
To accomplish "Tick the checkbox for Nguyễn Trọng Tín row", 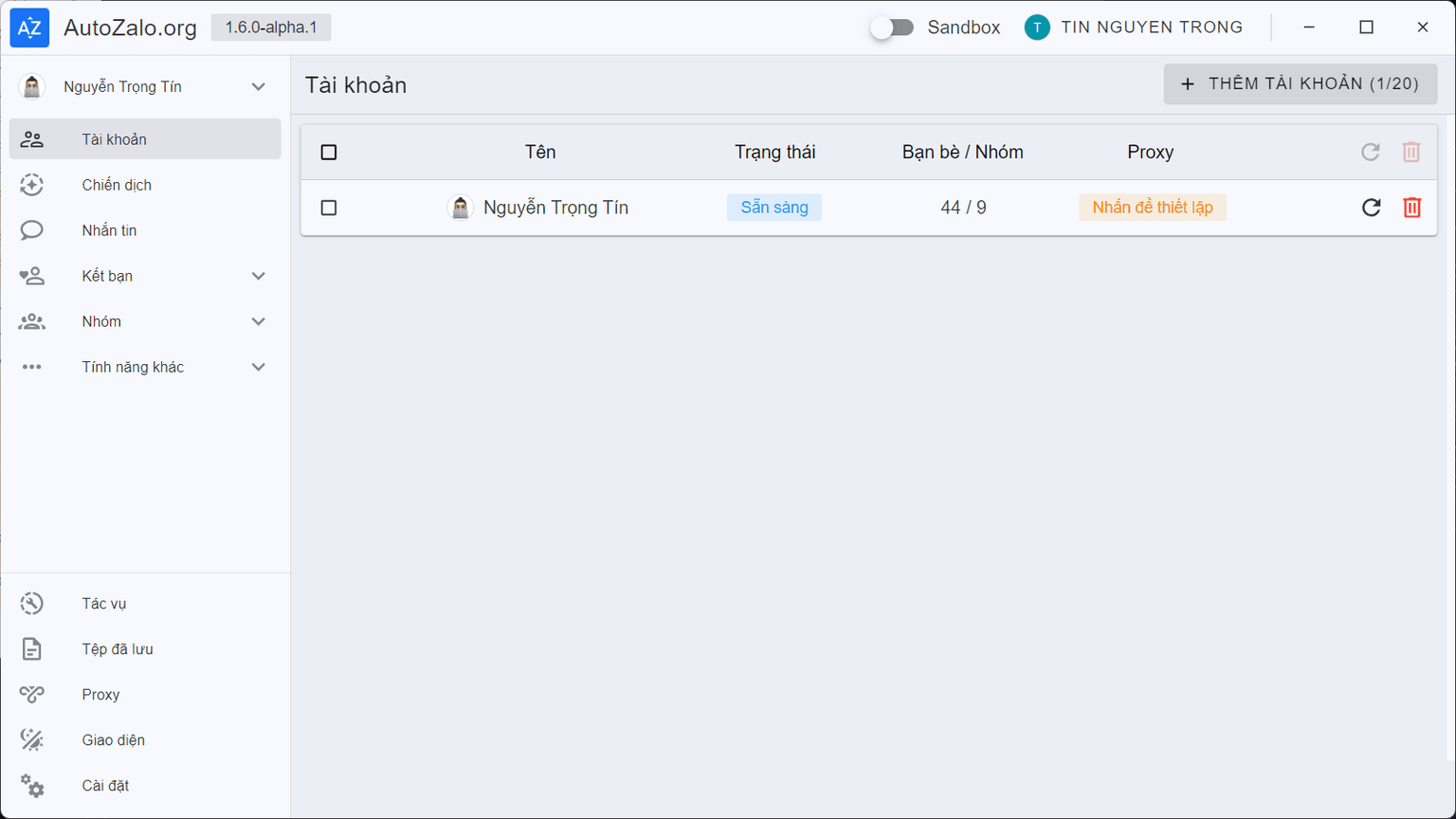I will (329, 208).
